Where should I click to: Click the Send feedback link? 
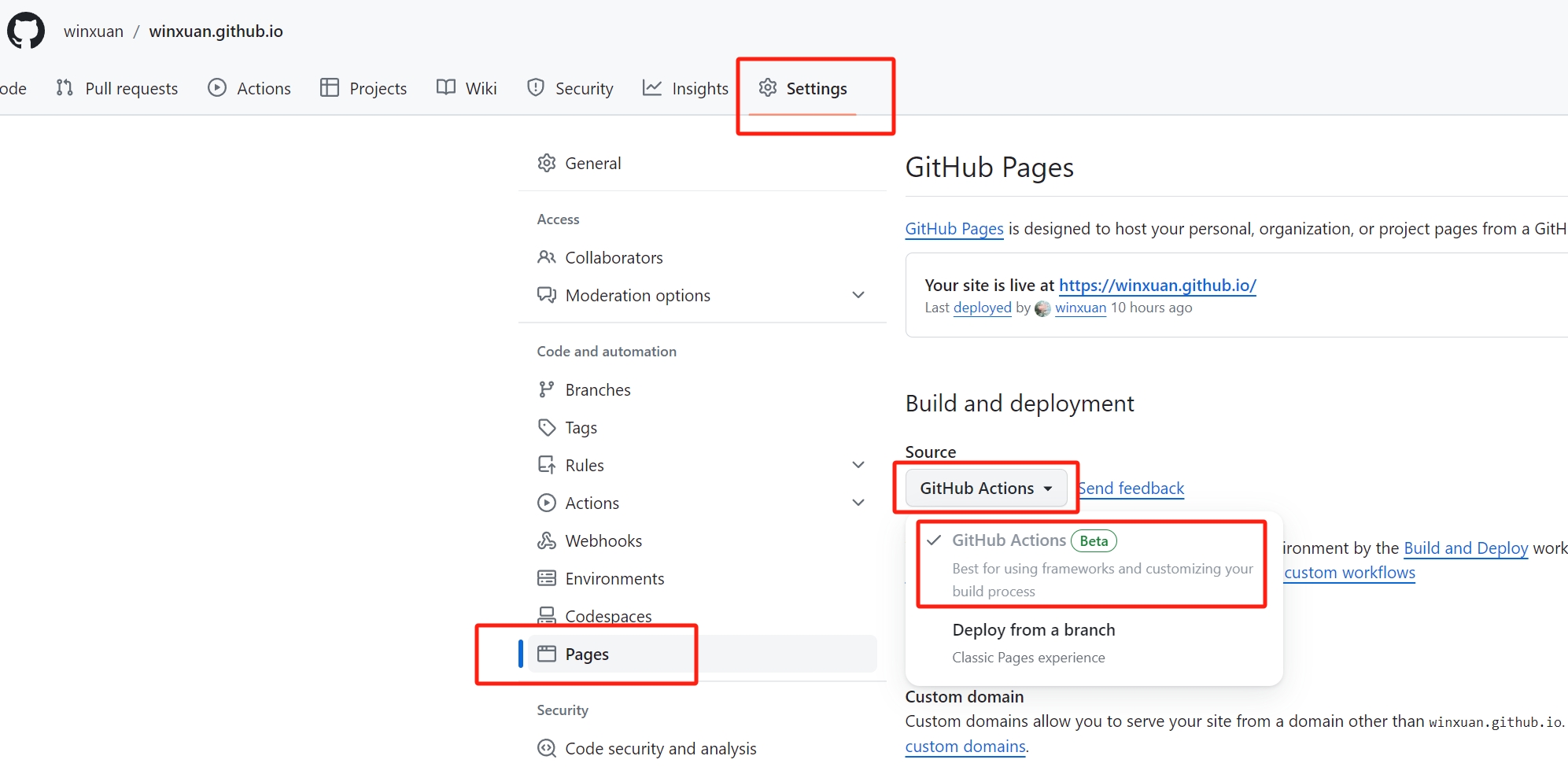click(x=1131, y=488)
